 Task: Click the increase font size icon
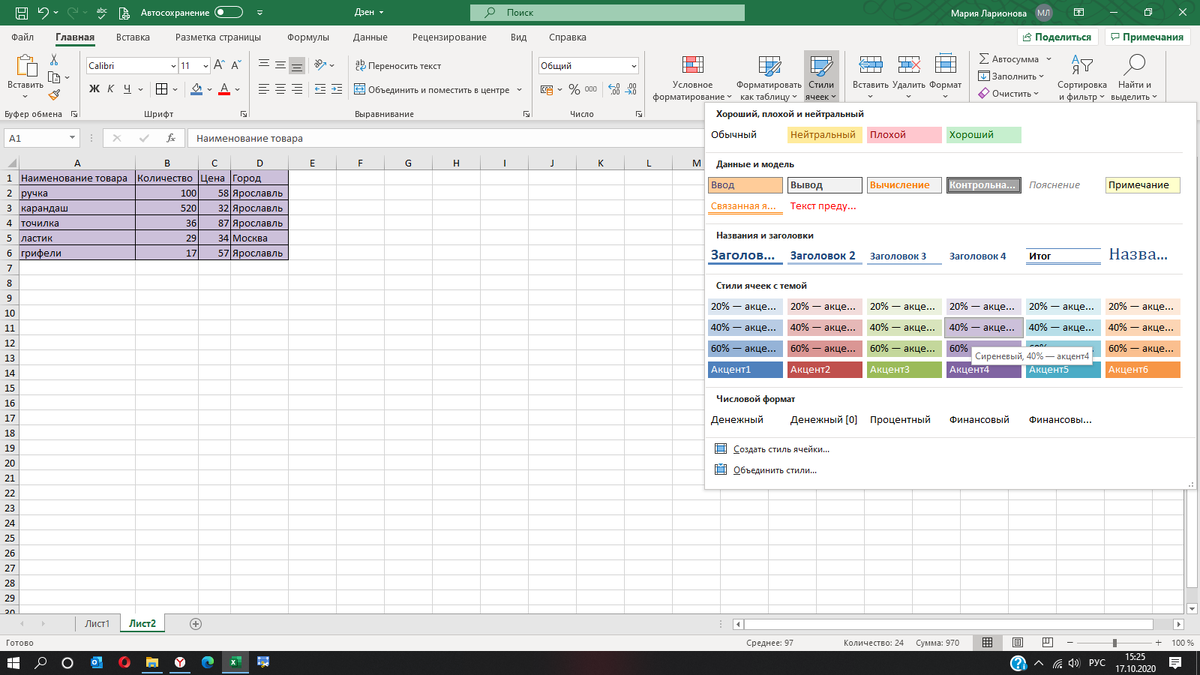point(219,65)
